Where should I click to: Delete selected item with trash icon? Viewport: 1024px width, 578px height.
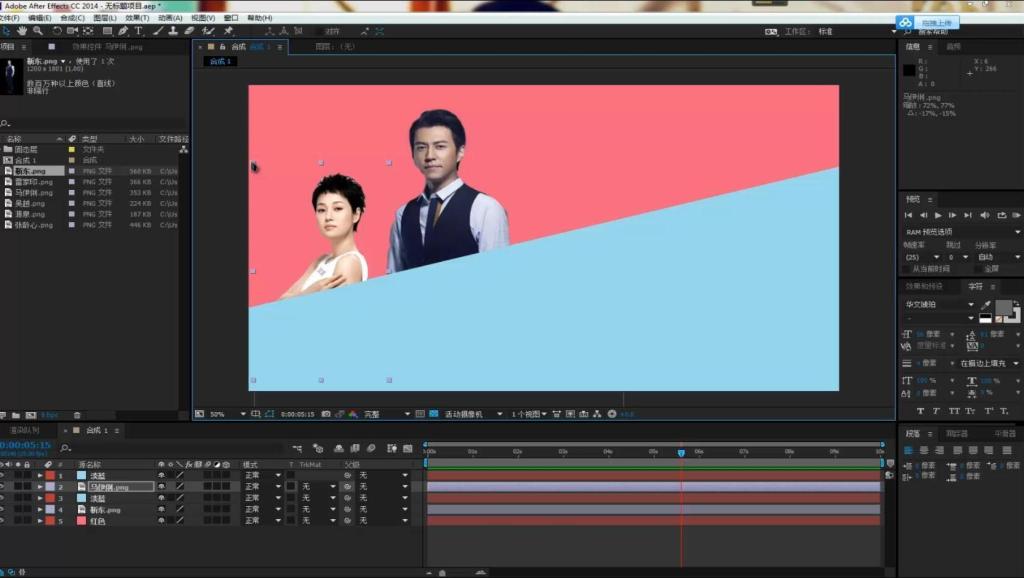coord(77,415)
